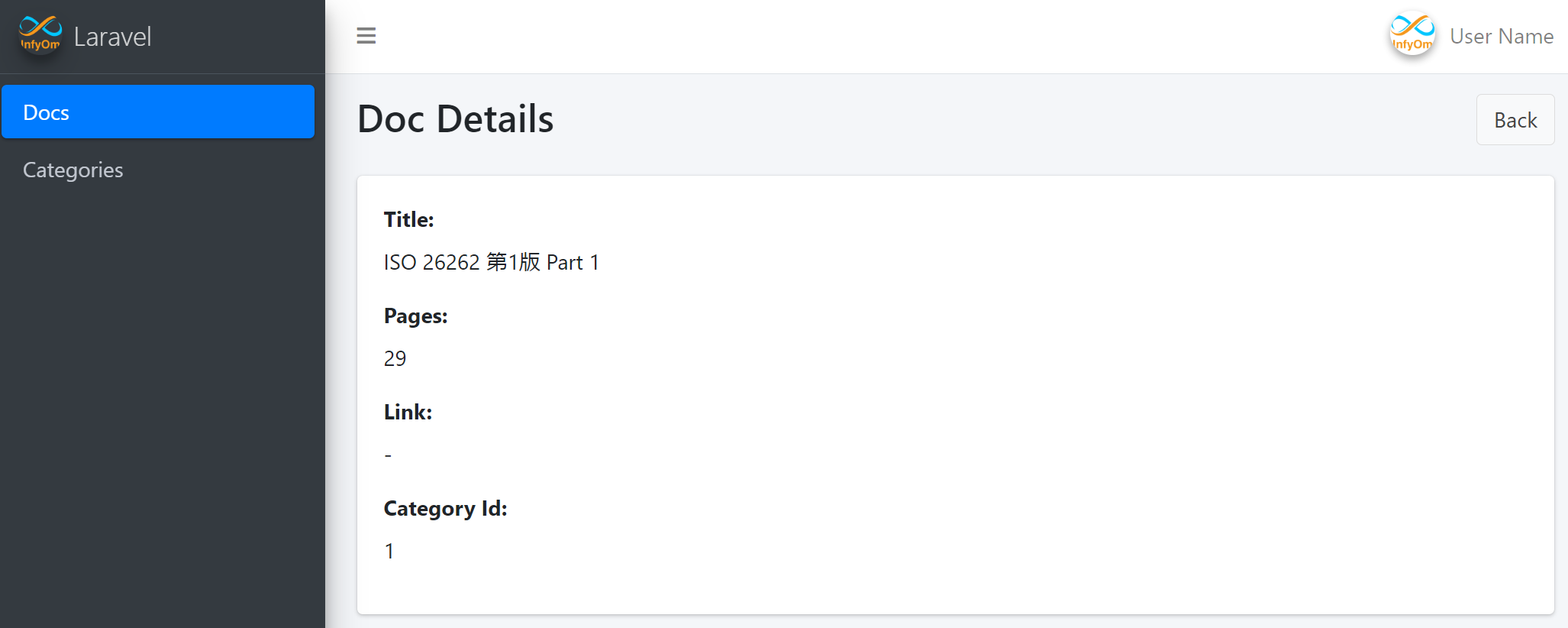
Task: Open the User Name account dropdown
Action: point(1501,37)
